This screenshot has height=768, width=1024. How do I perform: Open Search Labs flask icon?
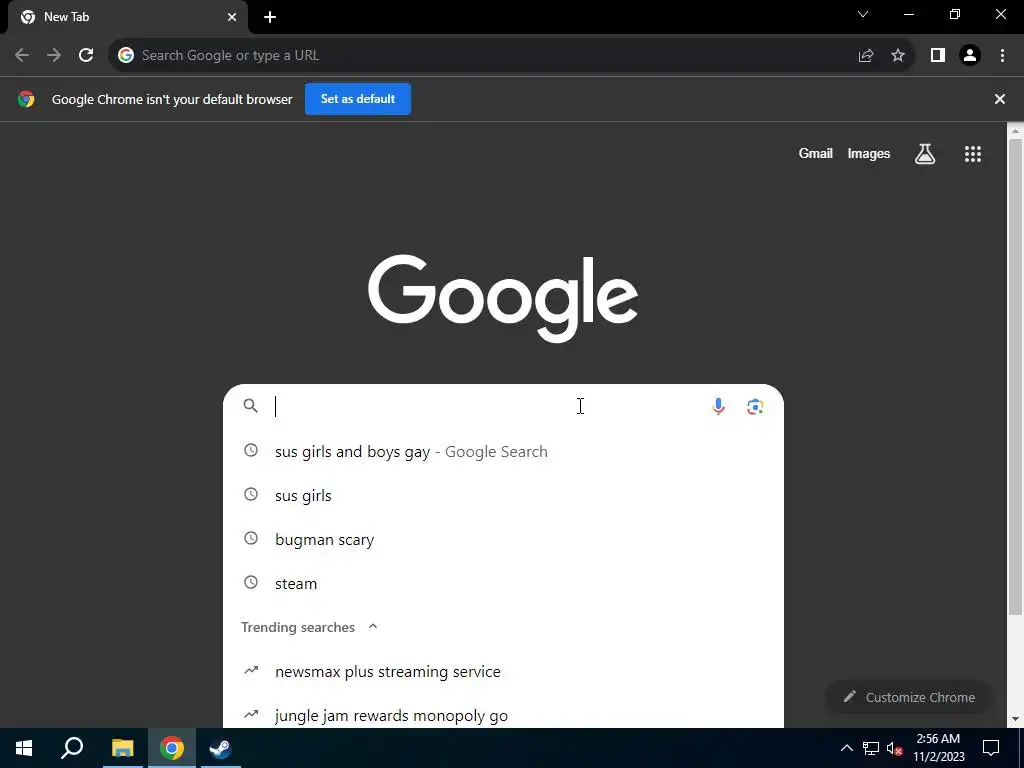tap(925, 154)
